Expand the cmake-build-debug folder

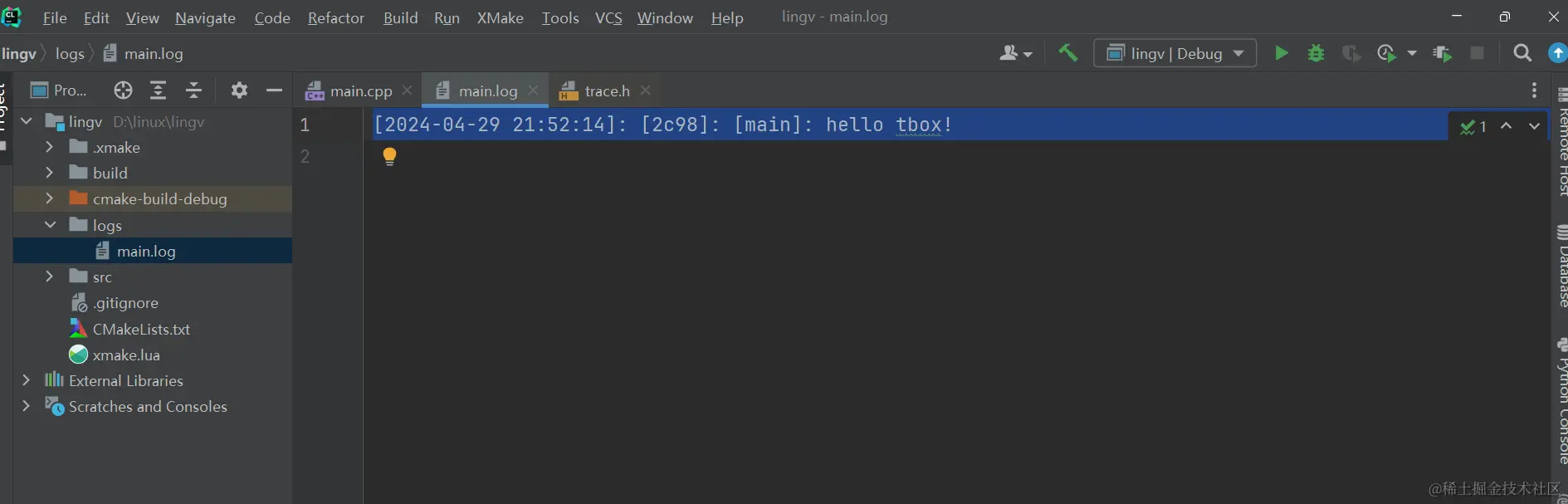(x=49, y=198)
